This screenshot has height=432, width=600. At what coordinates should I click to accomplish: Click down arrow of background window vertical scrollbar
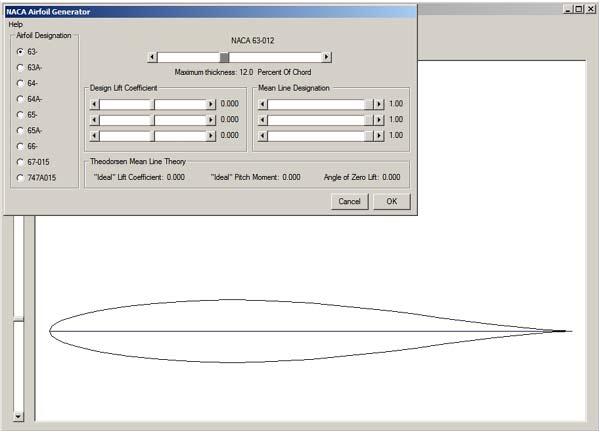[x=18, y=416]
